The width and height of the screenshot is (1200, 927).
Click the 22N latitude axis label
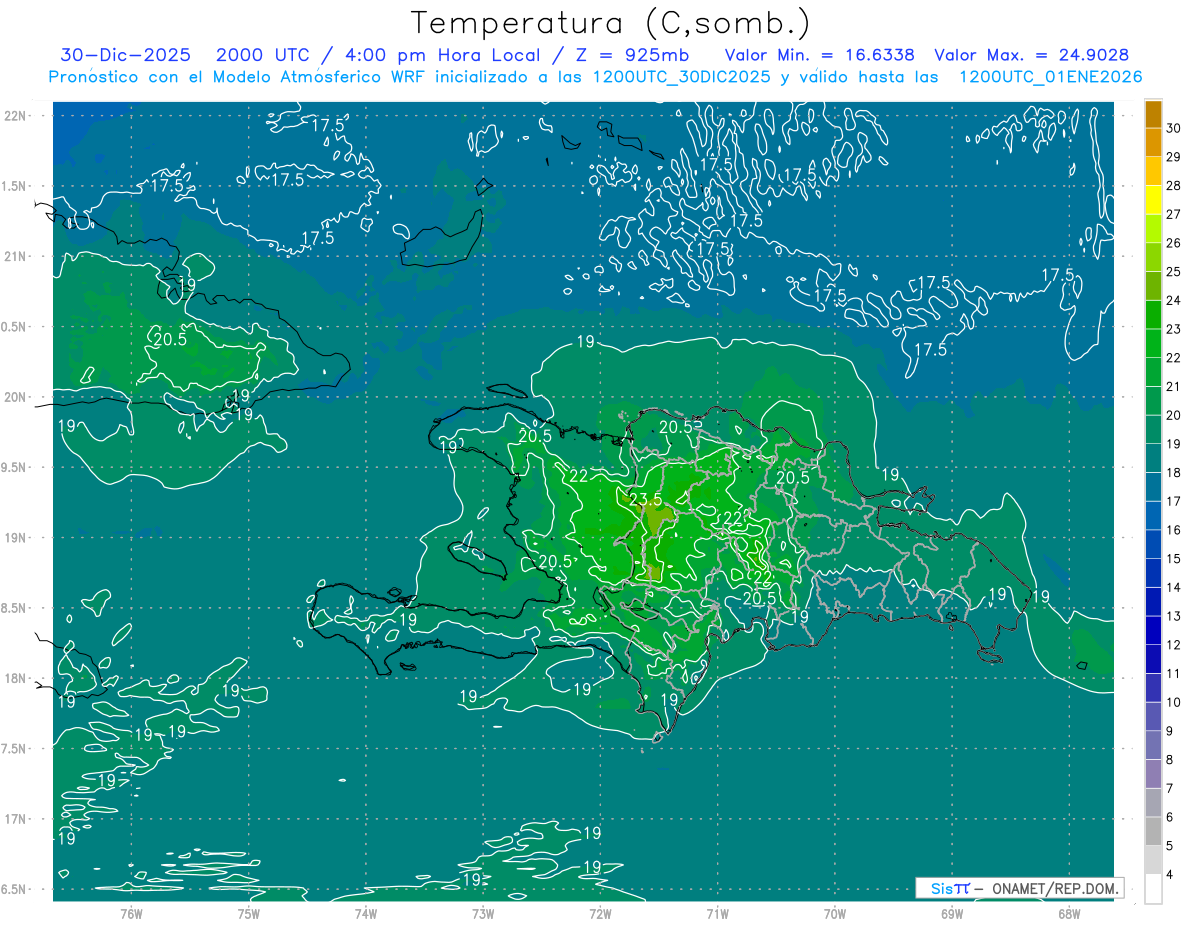15,116
